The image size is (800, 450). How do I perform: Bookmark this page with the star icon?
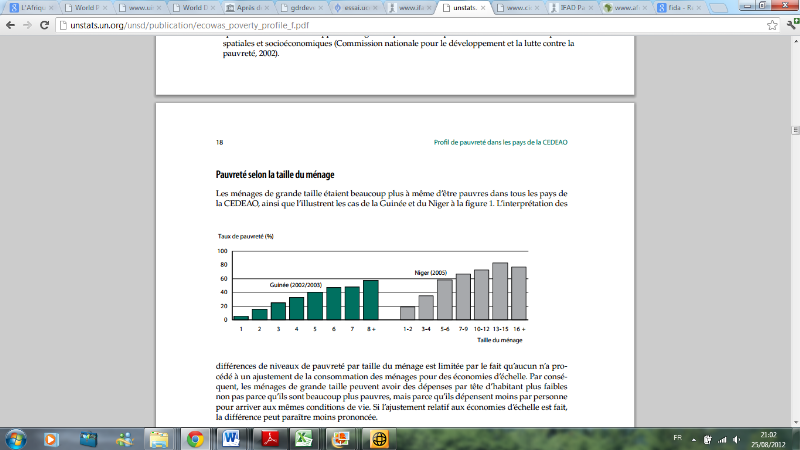pyautogui.click(x=772, y=25)
